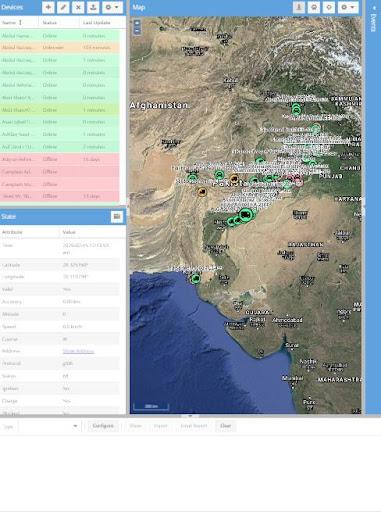Screen dimensions: 381x512
Task: Open the State panel attributes icon
Action: click(117, 217)
